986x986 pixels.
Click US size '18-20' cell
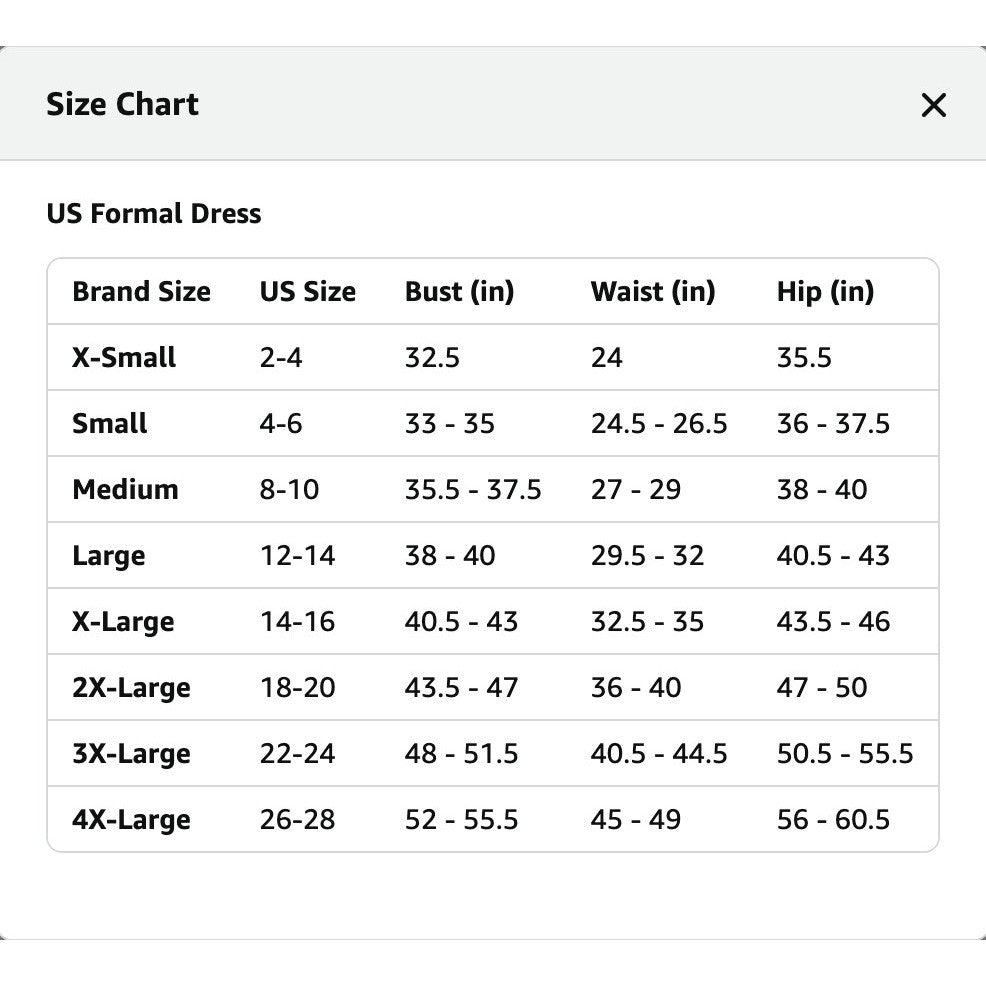click(x=297, y=688)
